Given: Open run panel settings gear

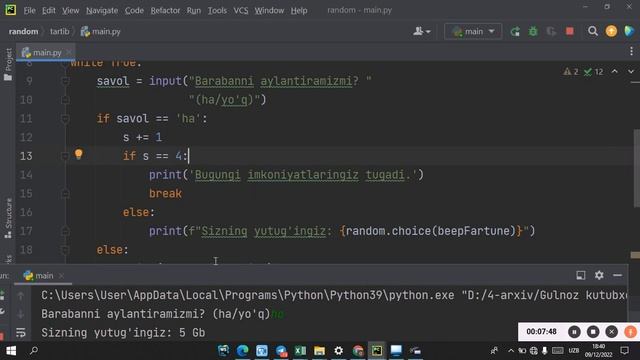Looking at the screenshot, I should [x=599, y=276].
